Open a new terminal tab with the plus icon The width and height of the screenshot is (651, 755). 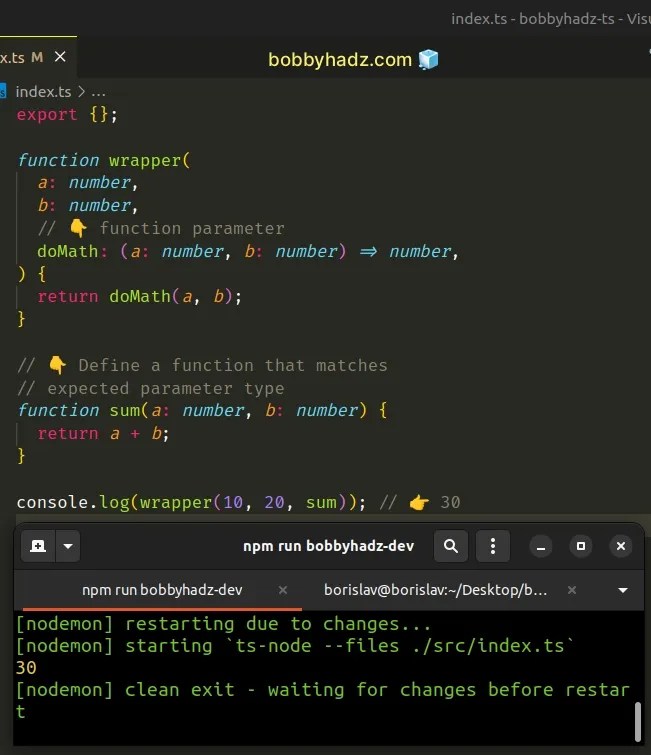click(x=38, y=546)
